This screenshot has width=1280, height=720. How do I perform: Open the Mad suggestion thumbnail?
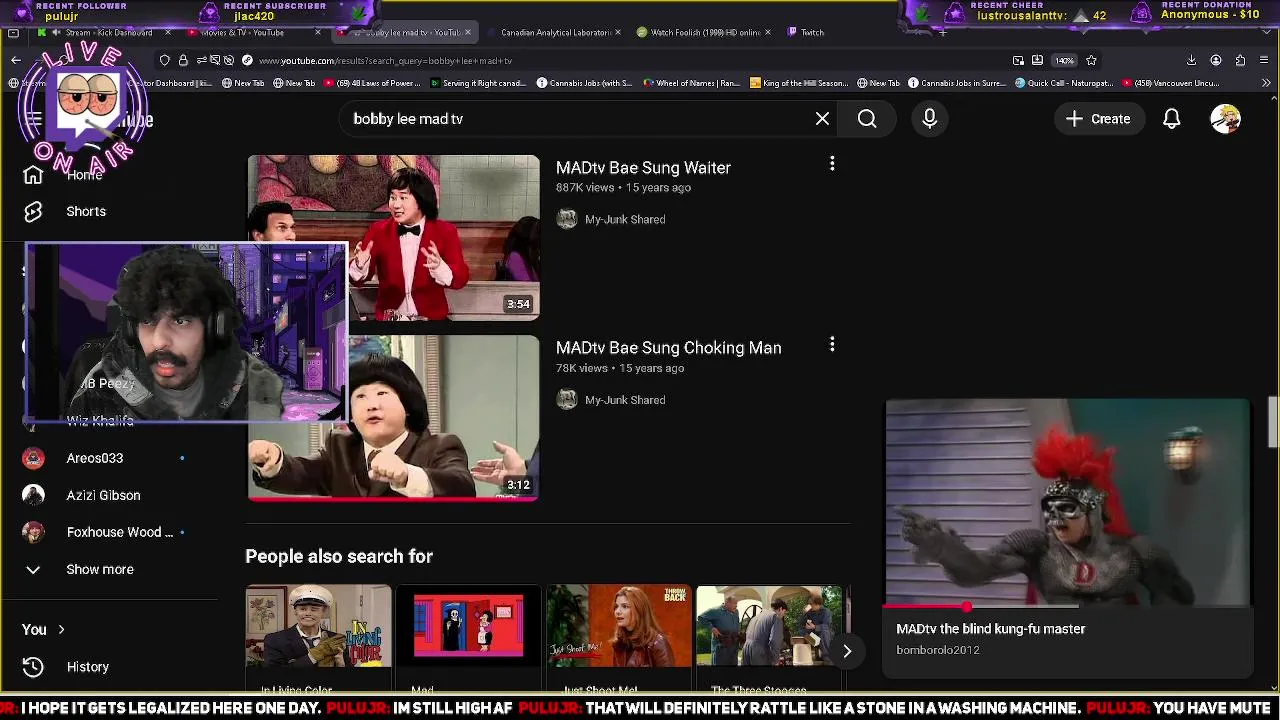[x=468, y=626]
